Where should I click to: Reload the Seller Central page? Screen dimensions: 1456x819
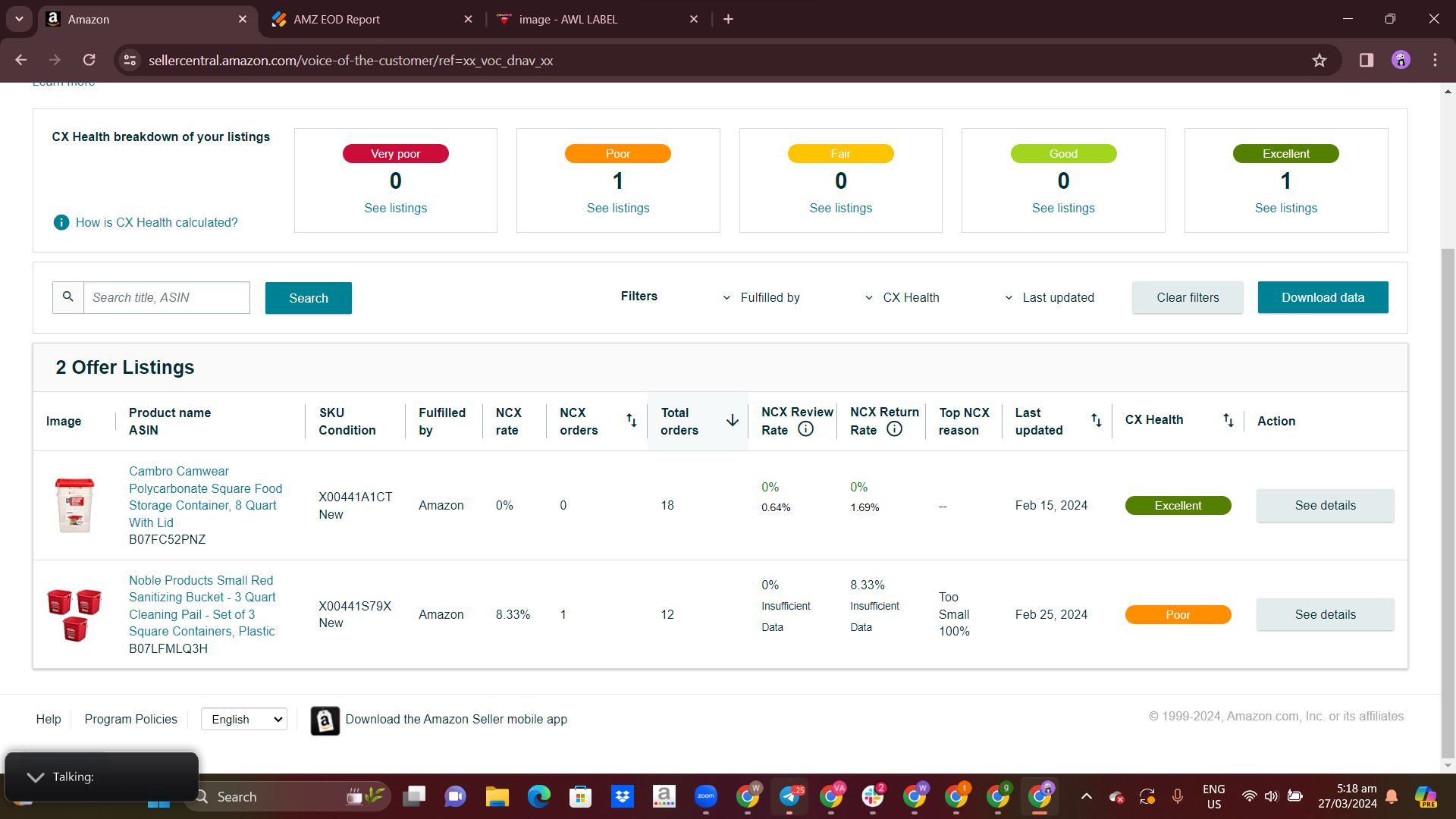[x=89, y=60]
